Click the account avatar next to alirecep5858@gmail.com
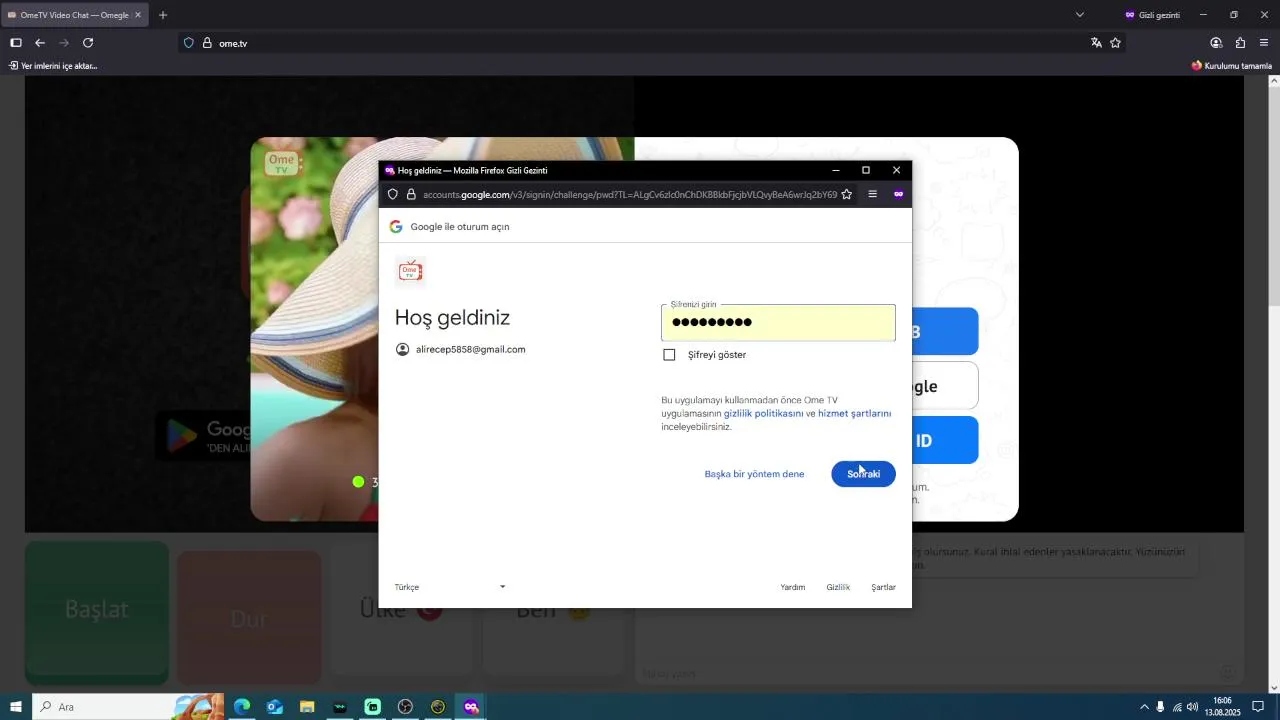 click(403, 349)
